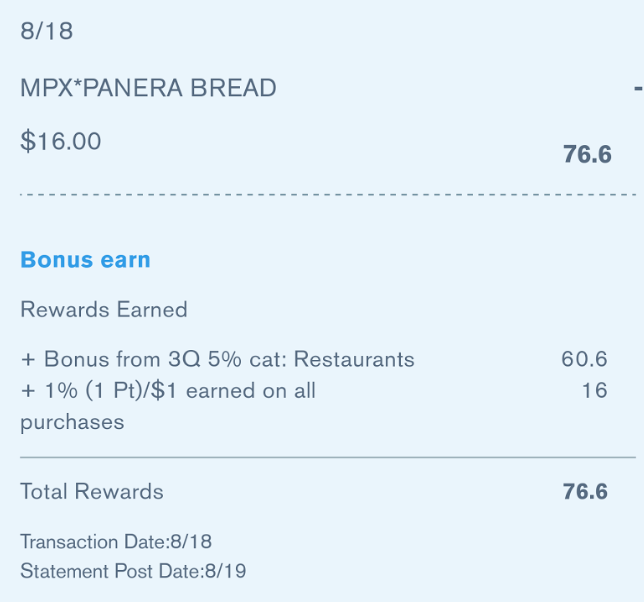Click the Rewards Earned label
Screen dimensions: 644x602
click(x=104, y=309)
